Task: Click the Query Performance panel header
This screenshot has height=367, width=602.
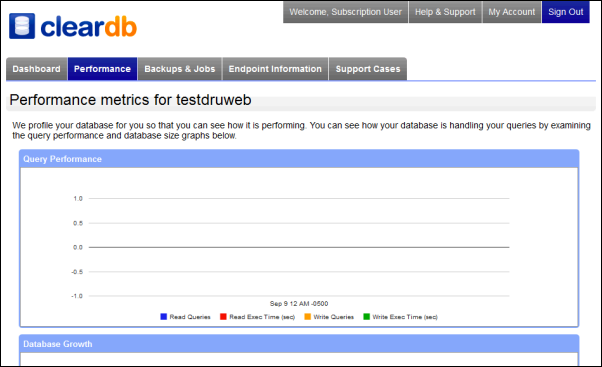Action: [299, 159]
